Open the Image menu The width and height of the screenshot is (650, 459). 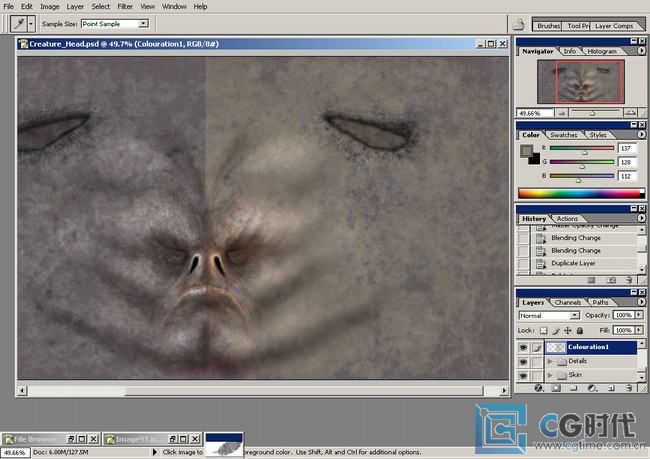49,7
